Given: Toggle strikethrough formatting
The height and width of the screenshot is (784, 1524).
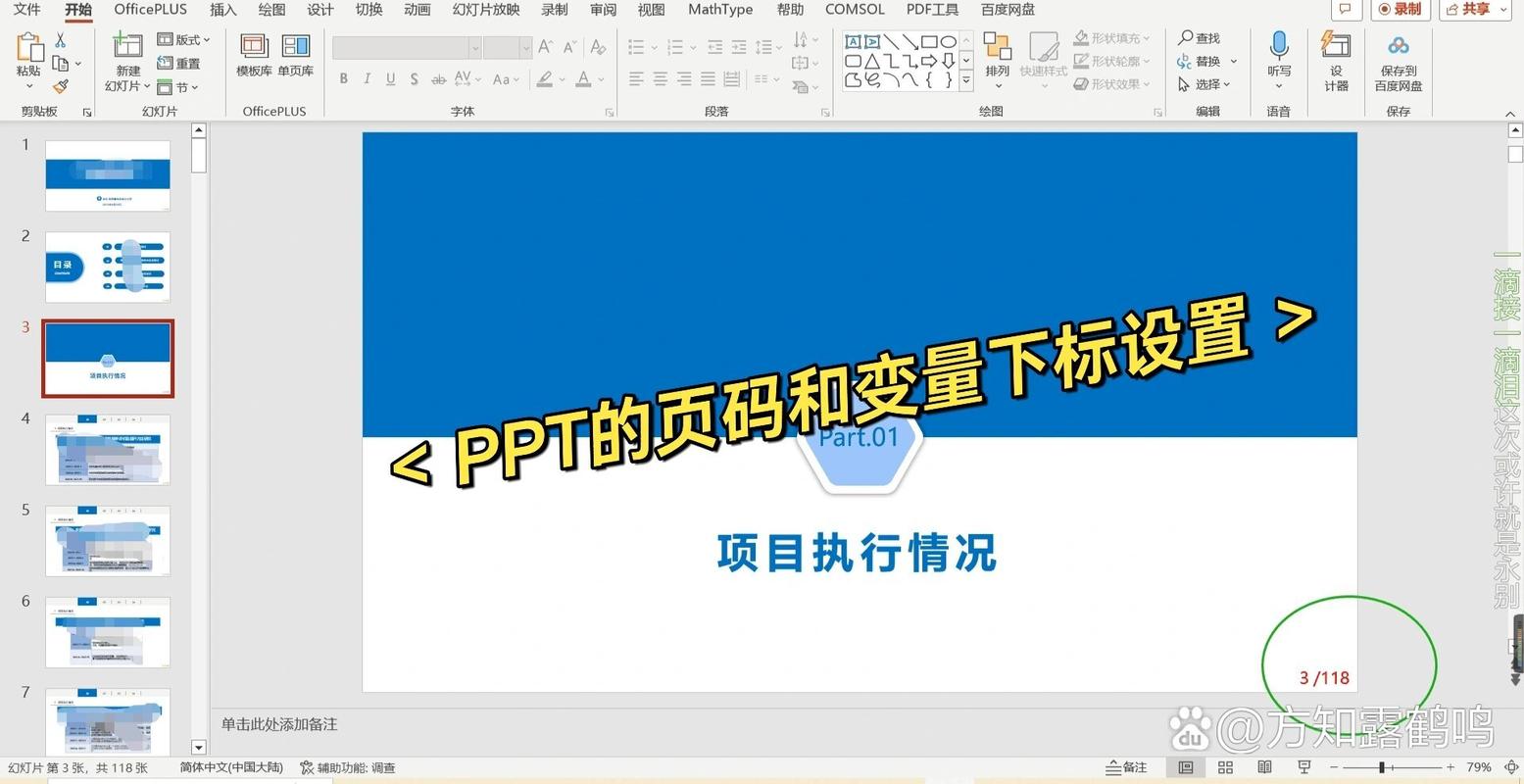Looking at the screenshot, I should [438, 78].
